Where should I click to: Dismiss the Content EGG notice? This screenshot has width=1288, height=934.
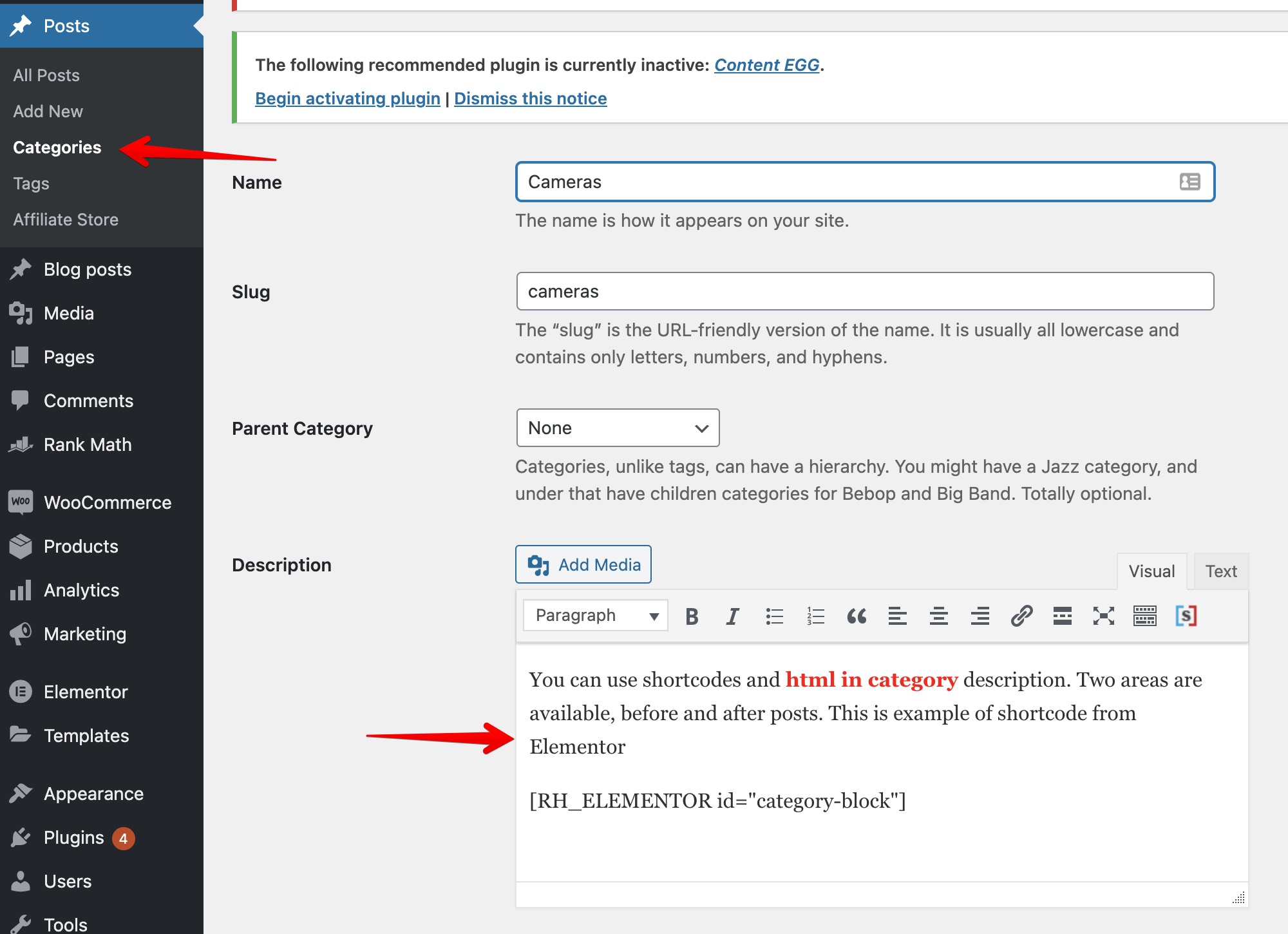pyautogui.click(x=530, y=98)
